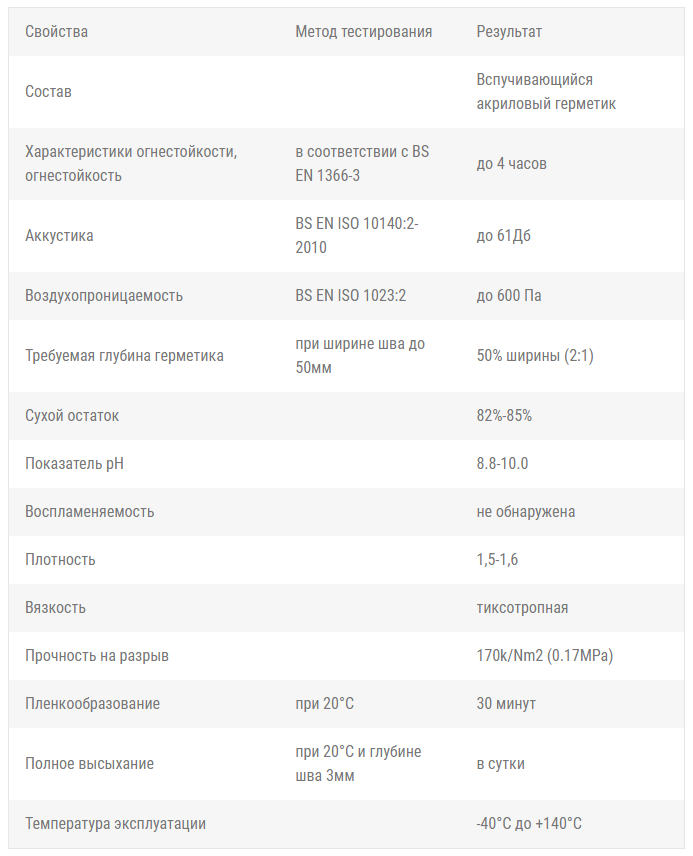This screenshot has height=856, width=693.
Task: Select '170k/Nm2 (0.17MPa)' strength value
Action: 544,655
